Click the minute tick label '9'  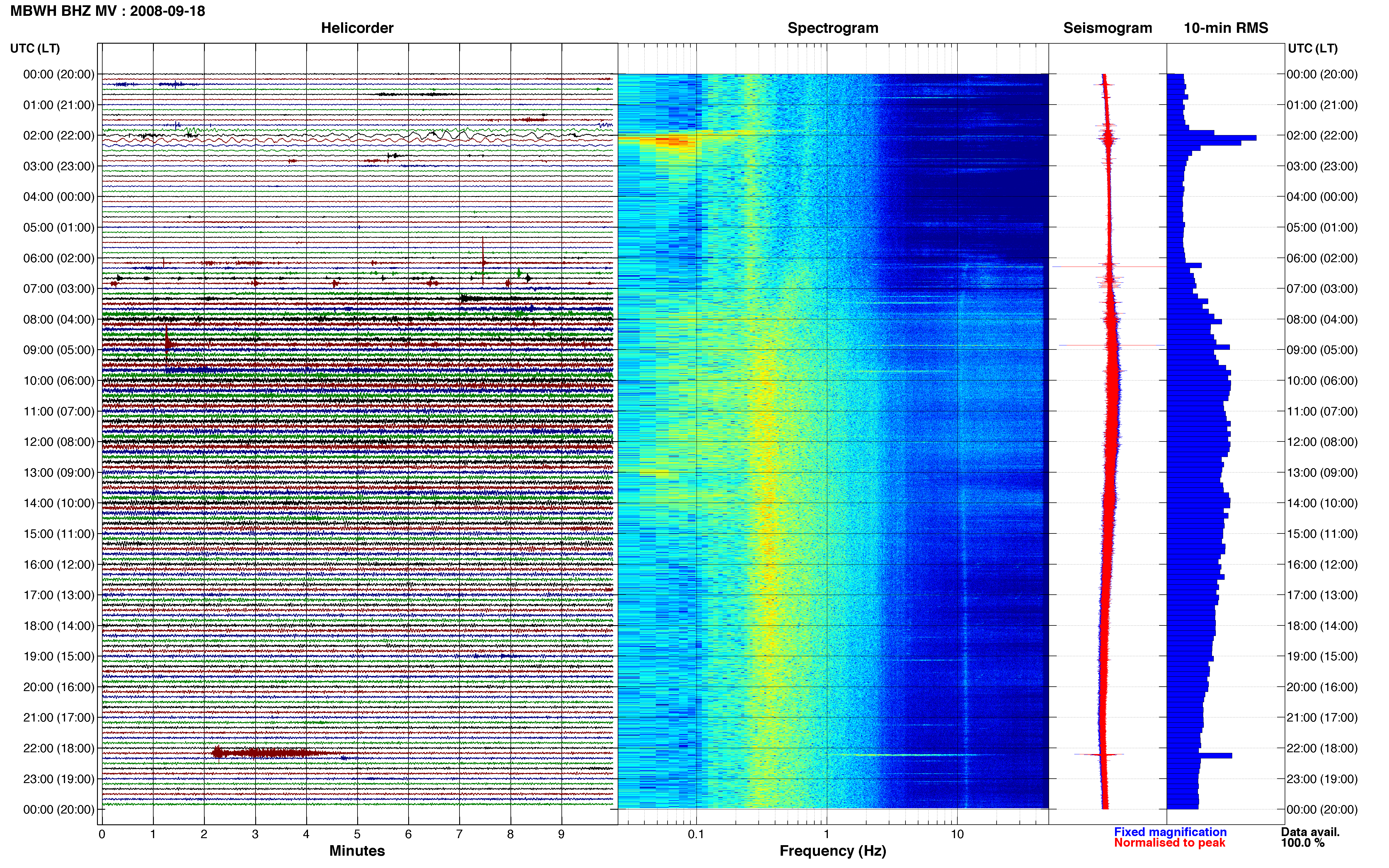(561, 835)
